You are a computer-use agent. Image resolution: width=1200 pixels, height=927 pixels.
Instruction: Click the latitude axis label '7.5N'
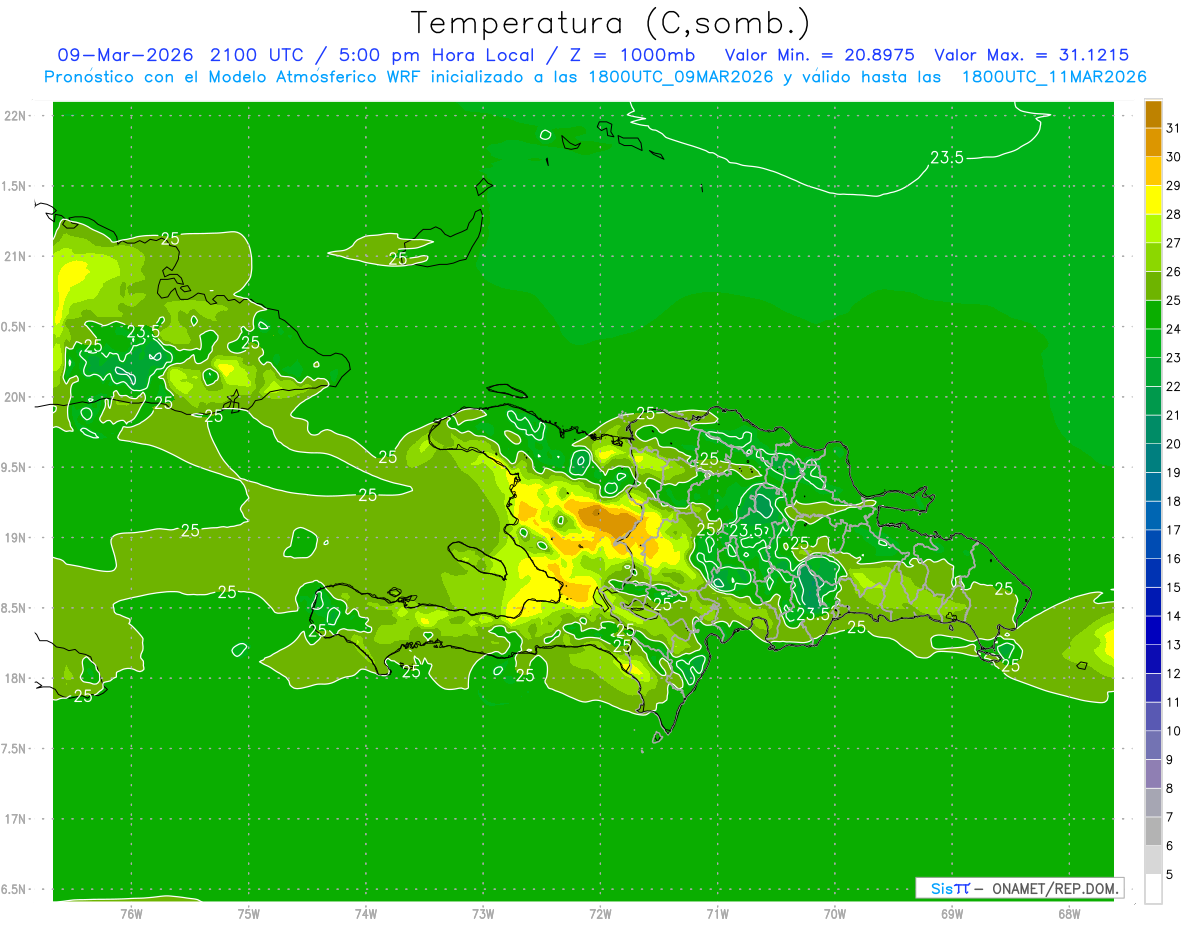click(x=14, y=749)
